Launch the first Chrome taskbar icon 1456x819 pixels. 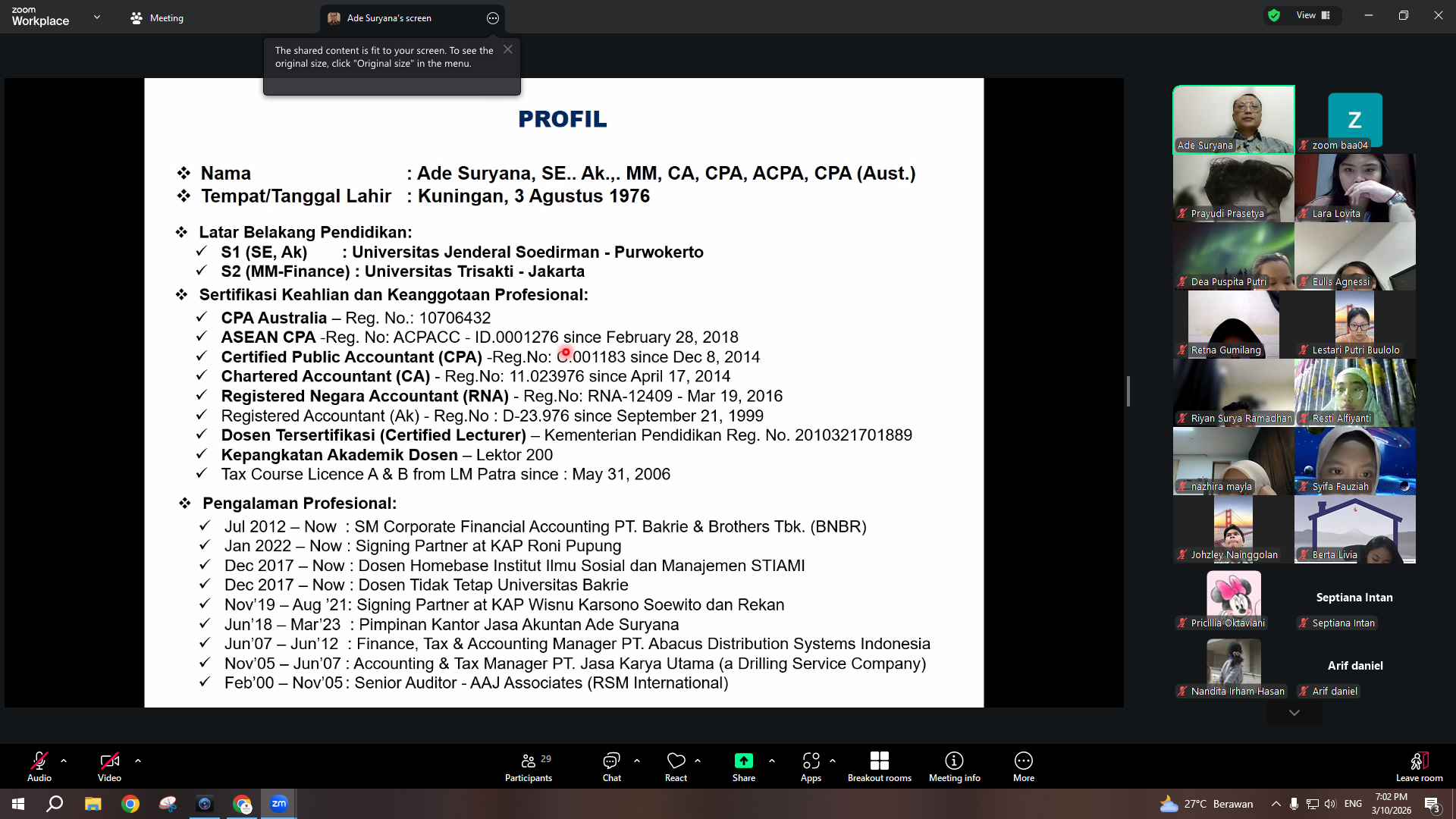[x=130, y=804]
